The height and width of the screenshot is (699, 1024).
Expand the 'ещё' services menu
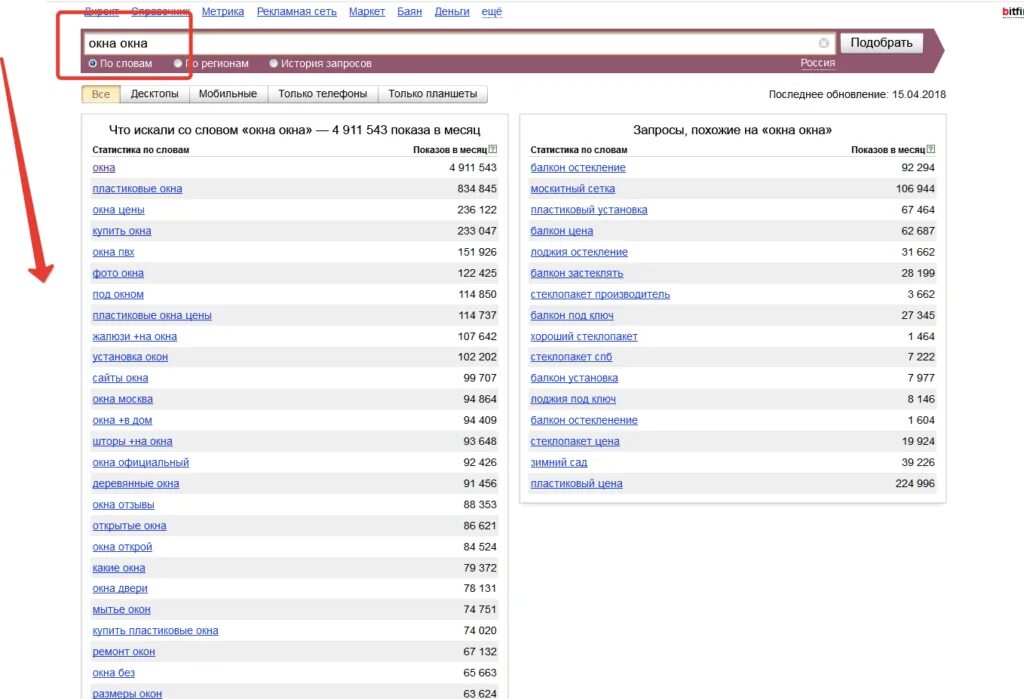[x=492, y=12]
